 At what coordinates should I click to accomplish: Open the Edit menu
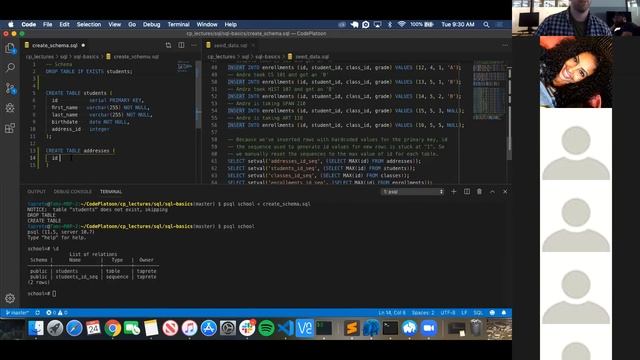pyautogui.click(x=64, y=24)
